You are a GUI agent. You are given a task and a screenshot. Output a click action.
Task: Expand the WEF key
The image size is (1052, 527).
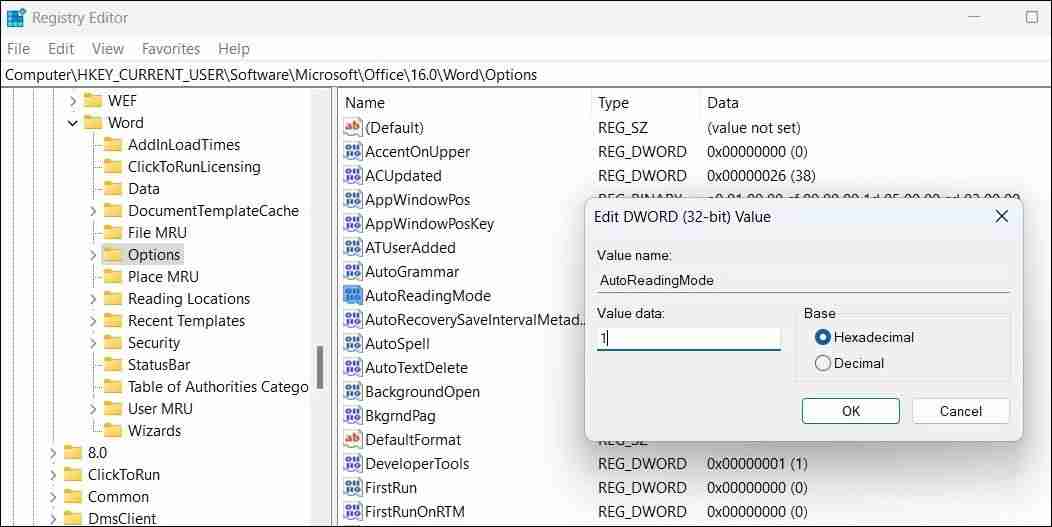pos(72,101)
